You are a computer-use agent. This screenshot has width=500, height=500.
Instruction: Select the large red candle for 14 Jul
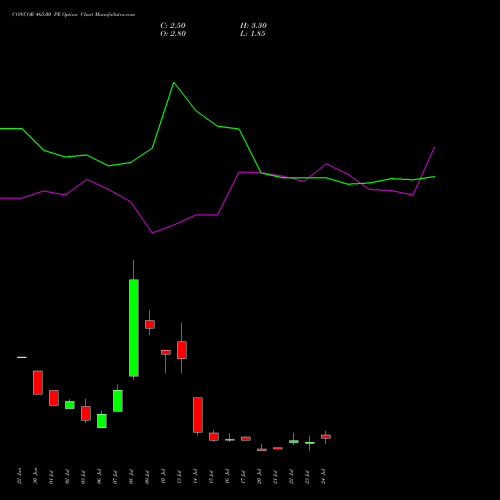click(x=198, y=415)
